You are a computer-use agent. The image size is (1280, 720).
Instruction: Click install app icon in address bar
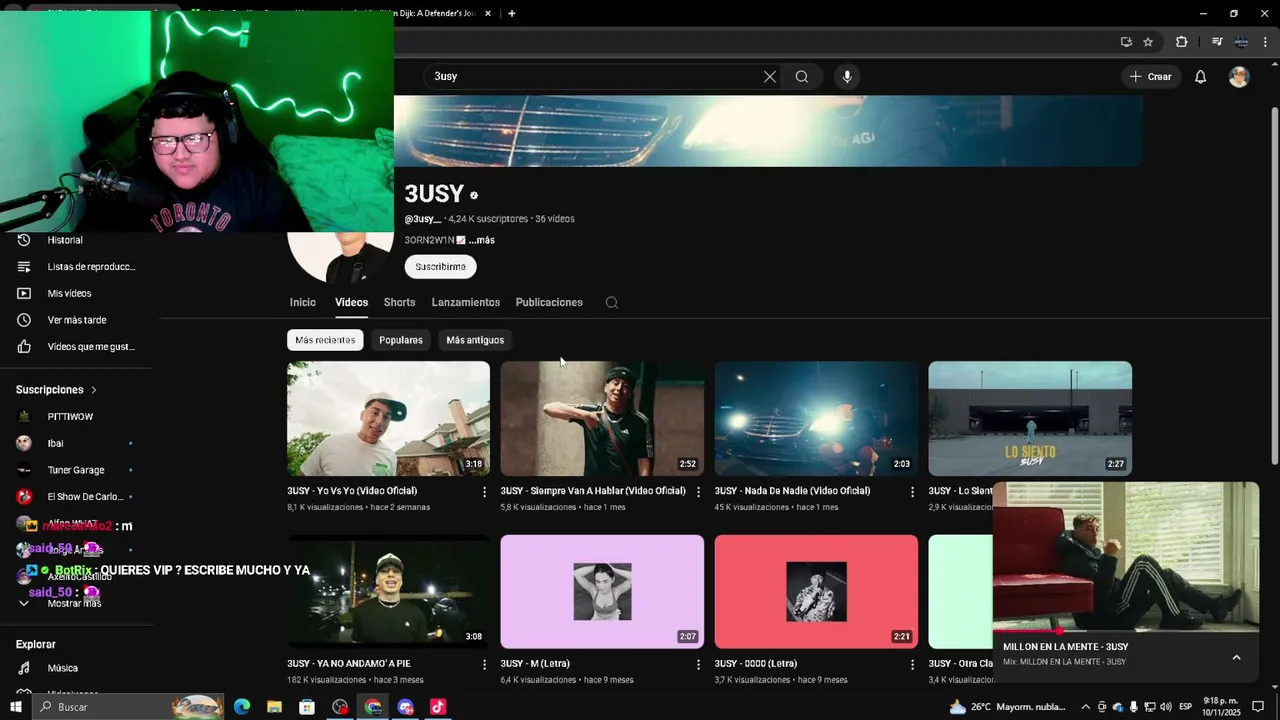point(1126,42)
